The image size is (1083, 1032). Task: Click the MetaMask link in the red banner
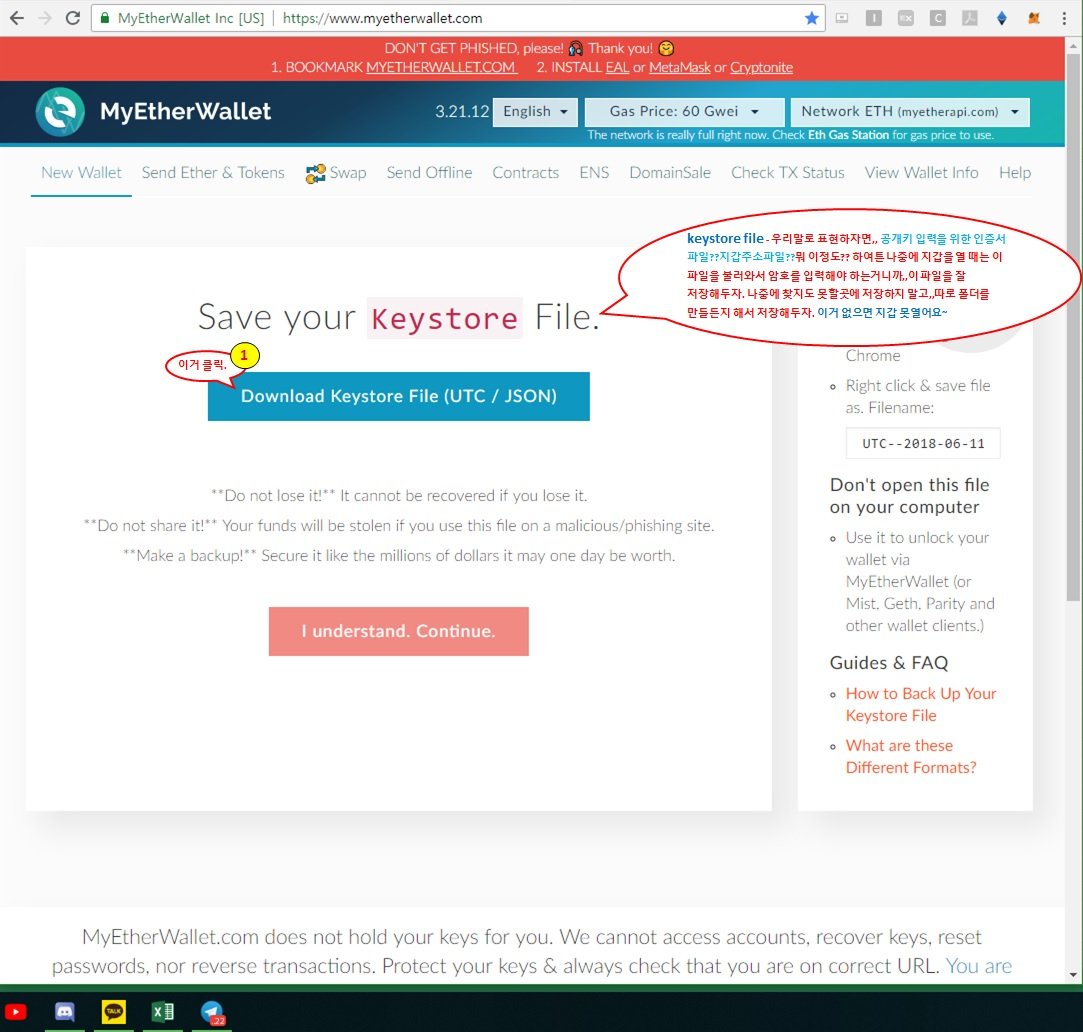pyautogui.click(x=680, y=68)
